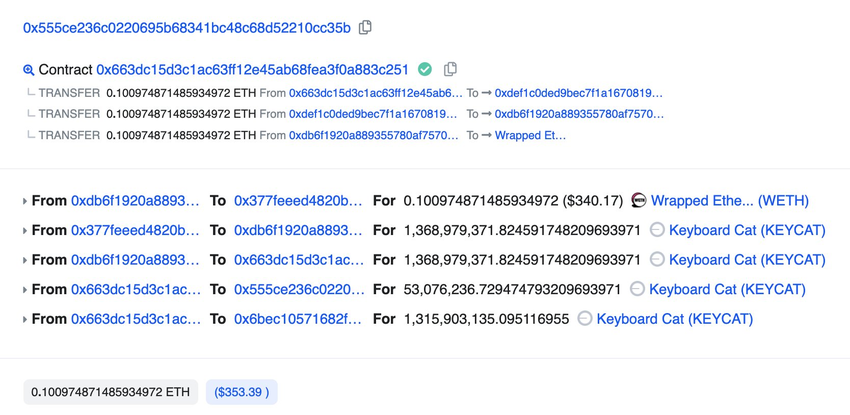Expand the last KEYCAT transfer row
The width and height of the screenshot is (850, 415).
click(x=25, y=320)
